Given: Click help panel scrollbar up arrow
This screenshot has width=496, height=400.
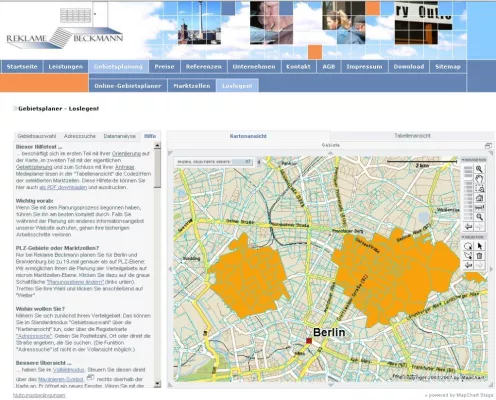Looking at the screenshot, I should click(157, 145).
